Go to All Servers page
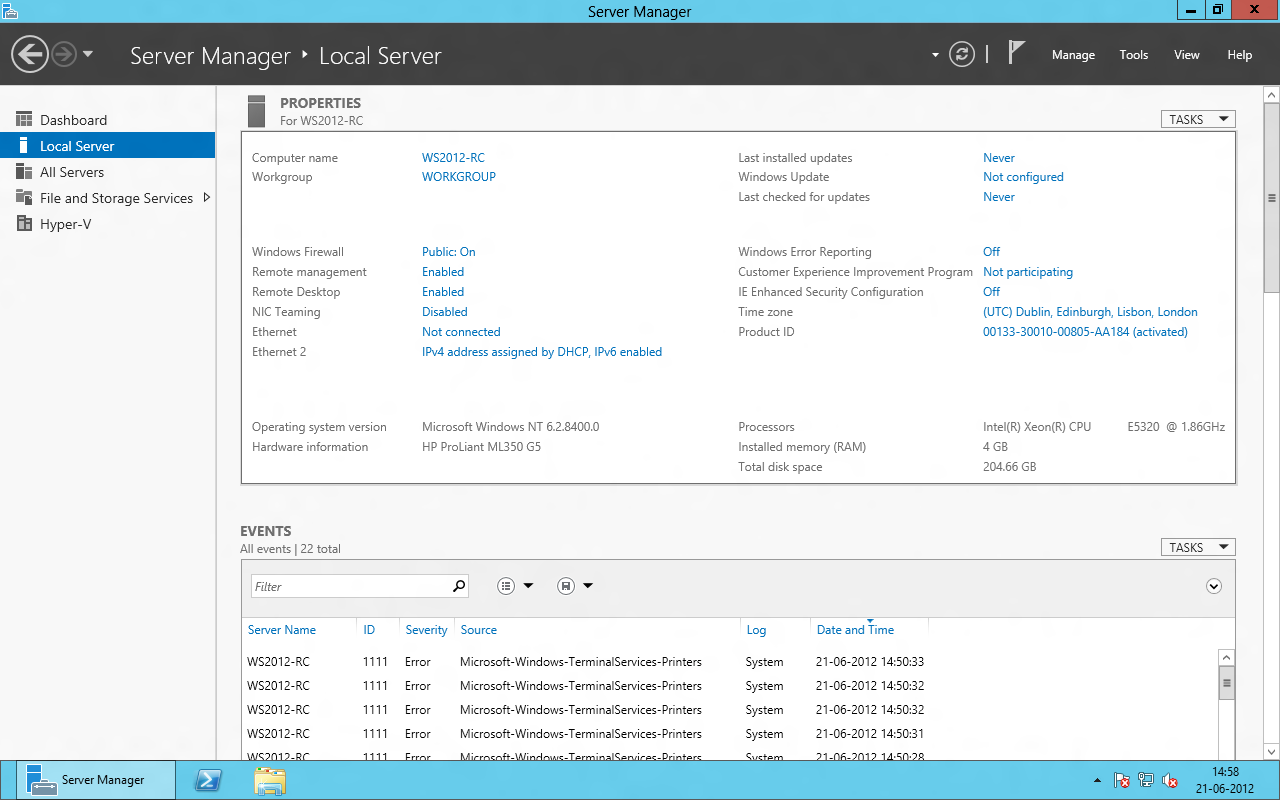The image size is (1280, 800). (108, 172)
